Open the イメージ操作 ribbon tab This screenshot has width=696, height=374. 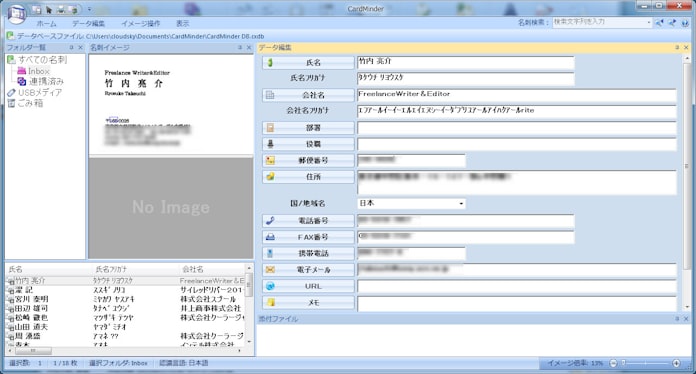click(x=141, y=24)
